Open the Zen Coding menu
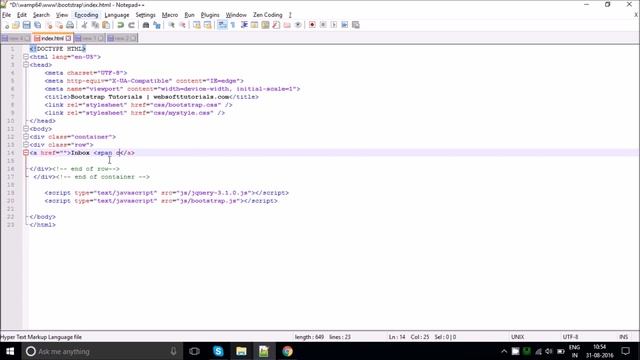Screen dimensions: 640x360 [268, 15]
